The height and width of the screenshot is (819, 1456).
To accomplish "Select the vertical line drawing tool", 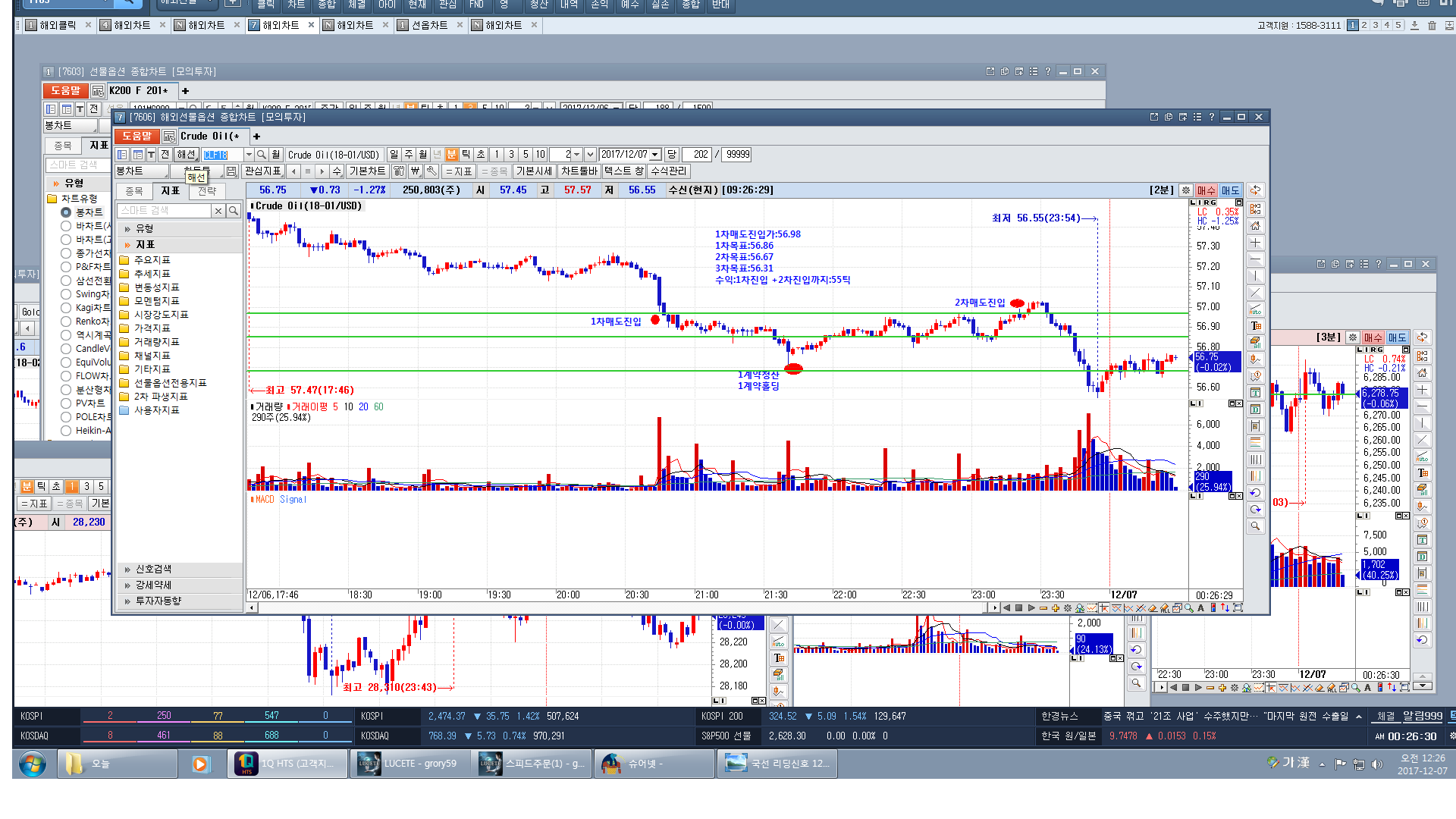I will pos(1256,276).
